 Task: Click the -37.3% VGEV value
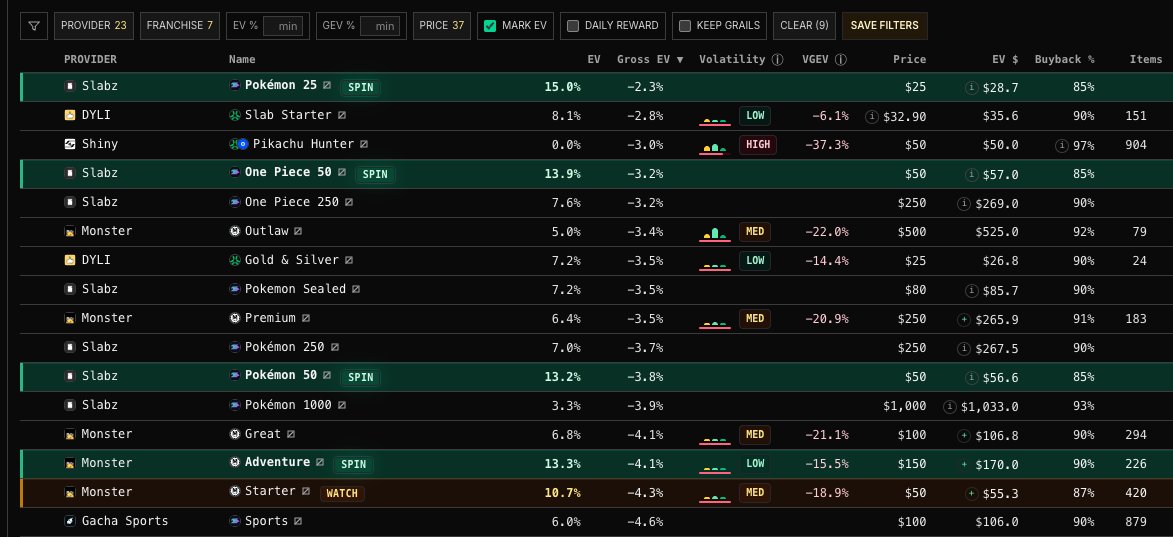tap(827, 145)
